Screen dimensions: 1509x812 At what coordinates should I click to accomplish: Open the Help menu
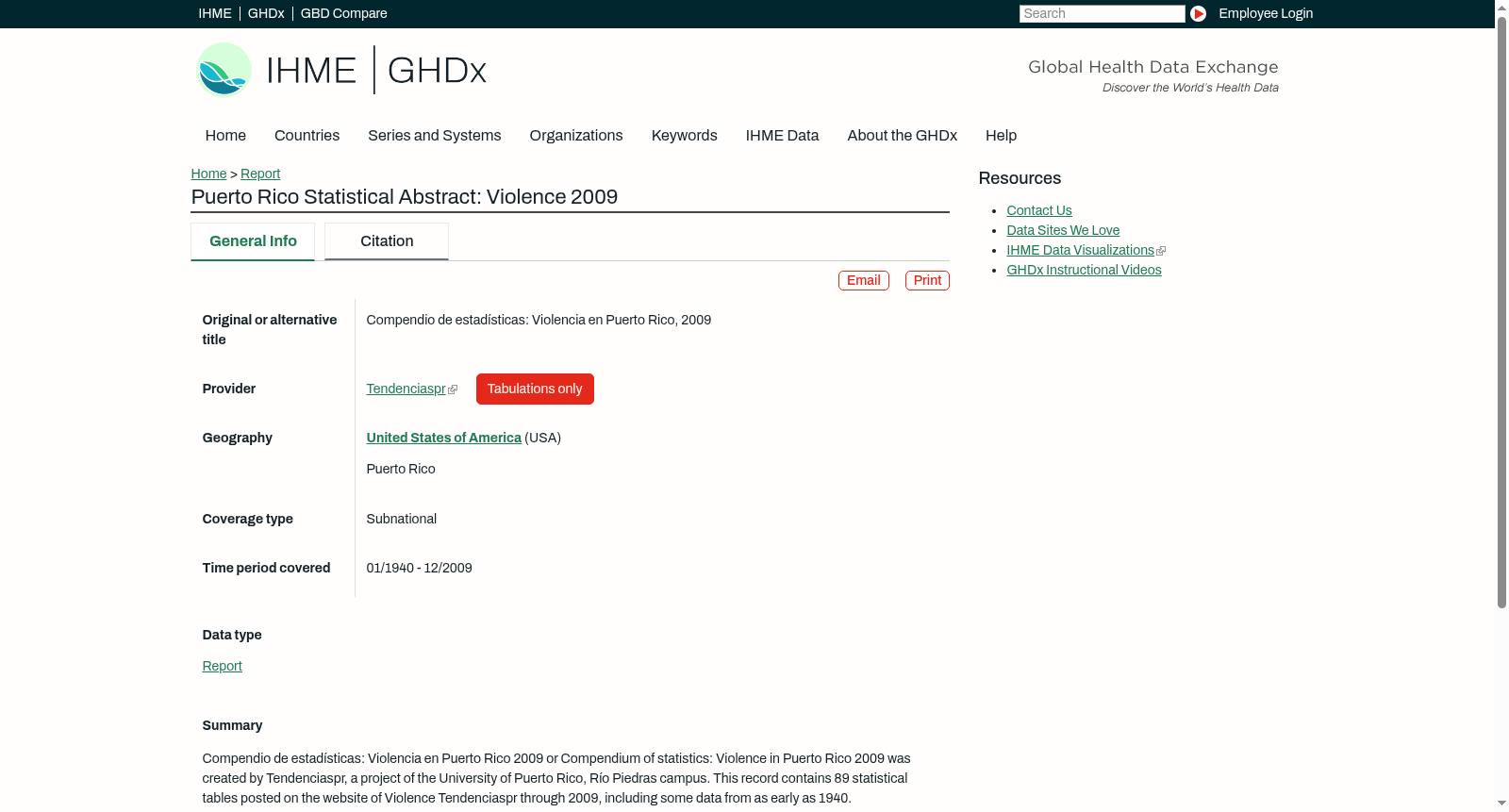1001,136
